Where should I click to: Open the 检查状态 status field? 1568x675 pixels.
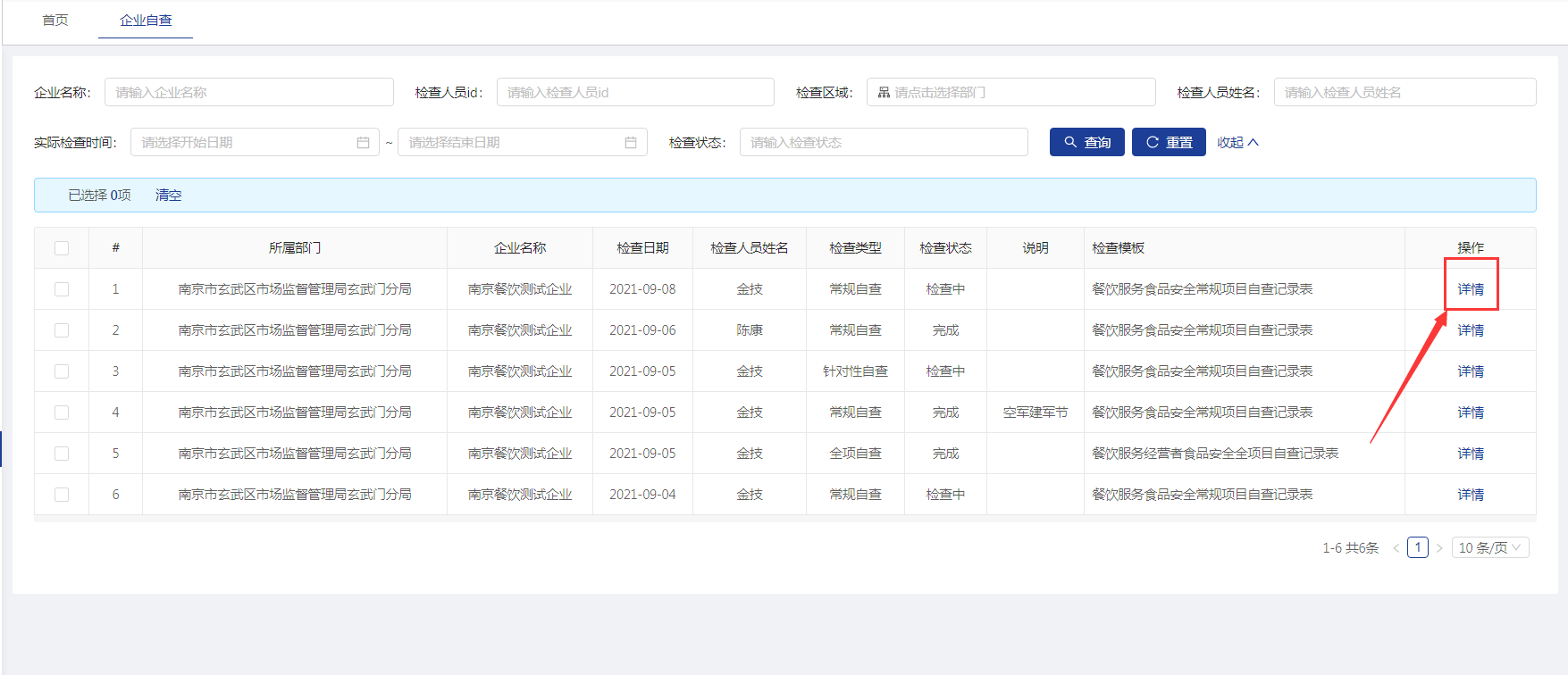point(883,142)
